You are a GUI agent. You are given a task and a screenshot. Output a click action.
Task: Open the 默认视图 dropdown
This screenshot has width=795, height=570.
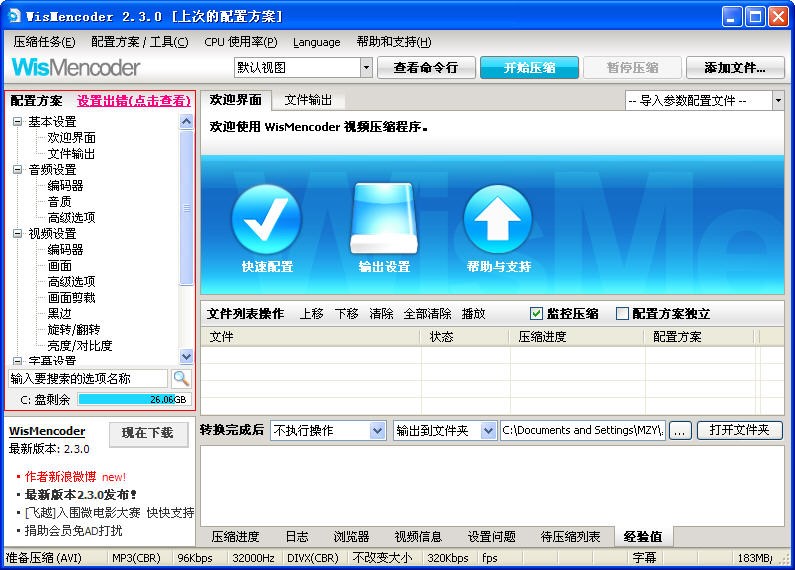coord(366,67)
